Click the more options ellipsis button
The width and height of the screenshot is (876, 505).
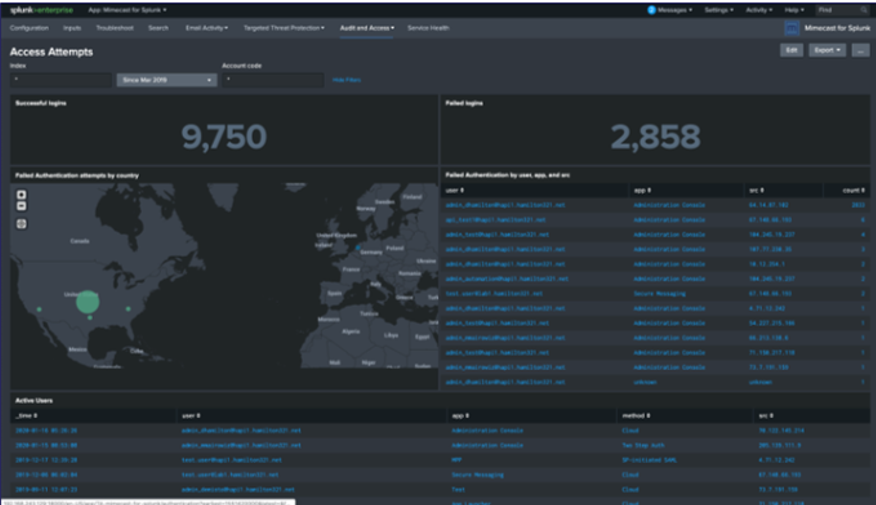pos(860,50)
